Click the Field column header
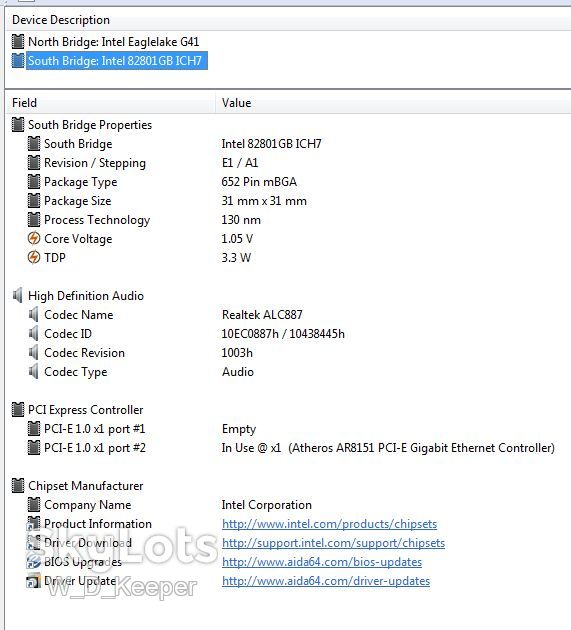 click(x=25, y=103)
